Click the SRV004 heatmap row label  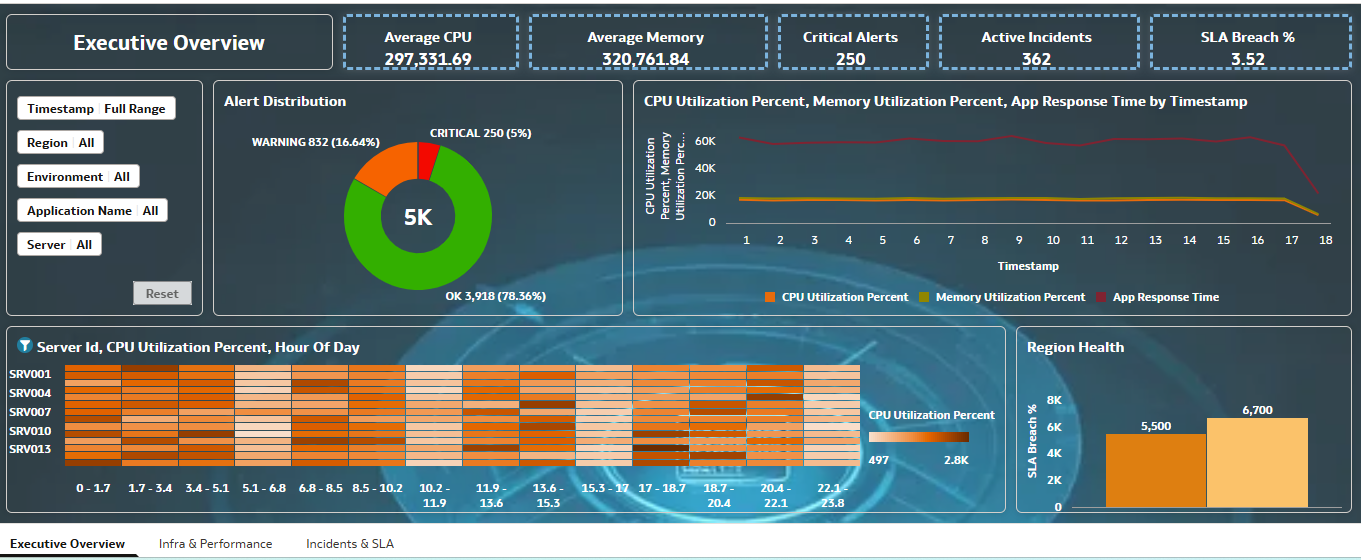[30, 393]
